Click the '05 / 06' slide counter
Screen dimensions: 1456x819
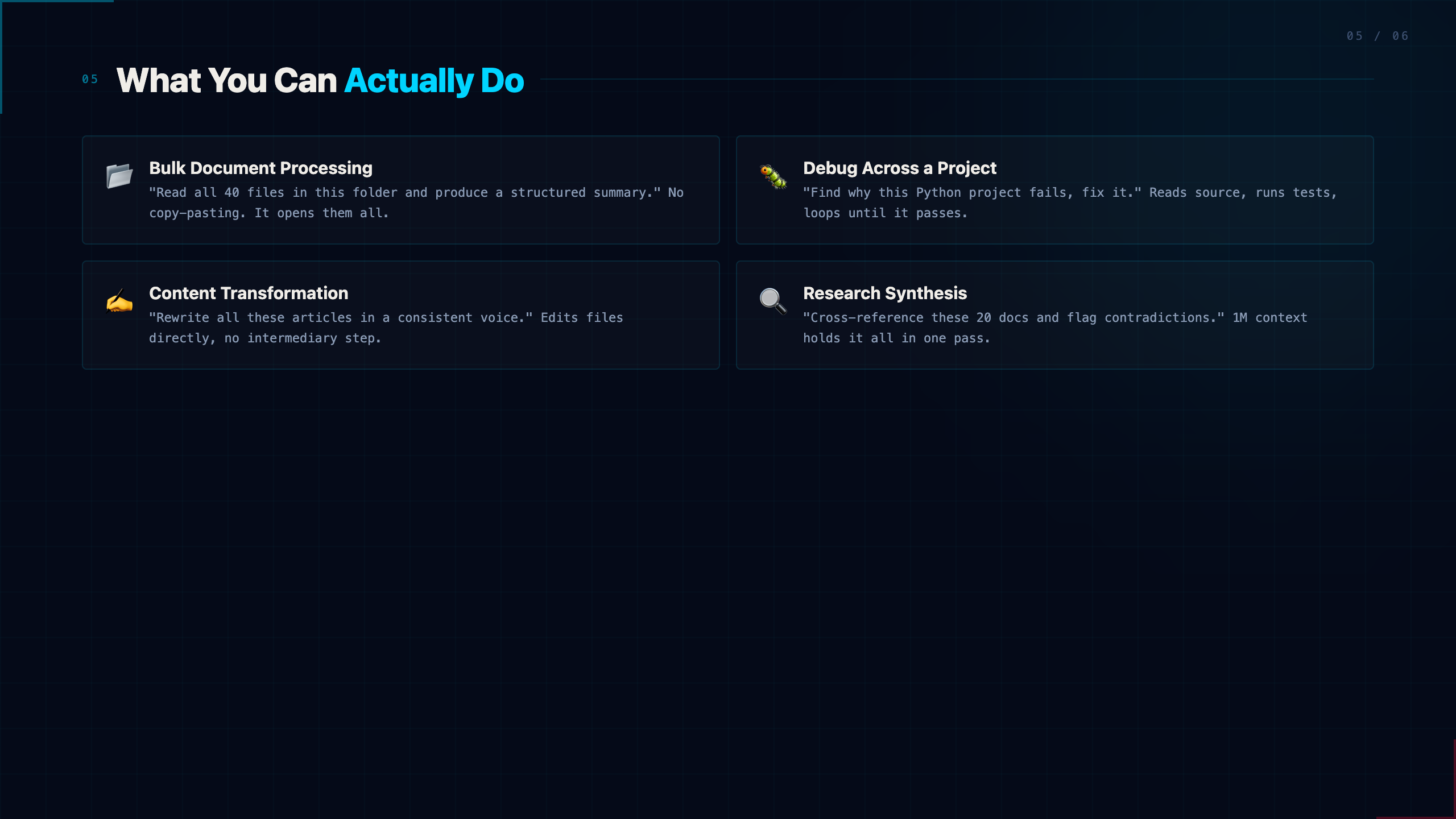pyautogui.click(x=1378, y=36)
